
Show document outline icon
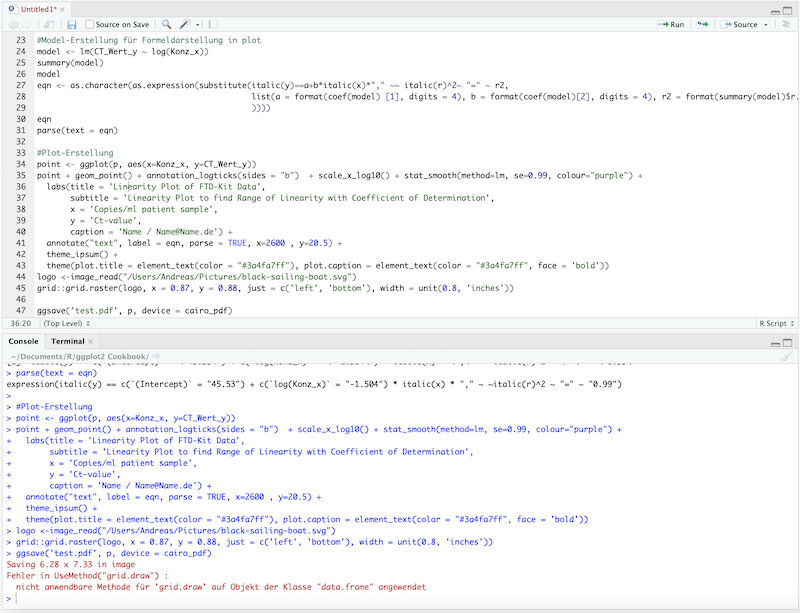(787, 24)
